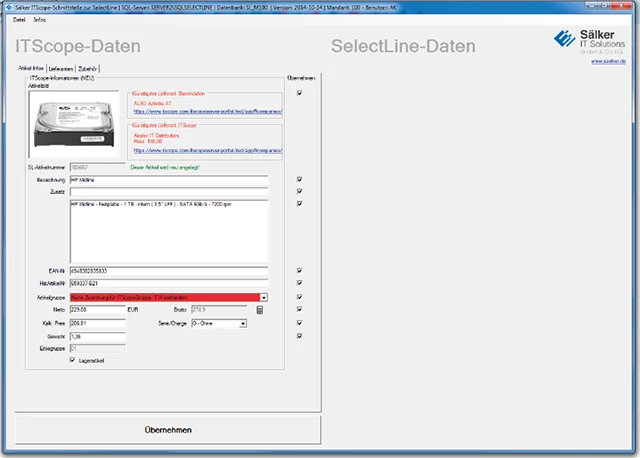Toggle Übernehmen checkbox for long description
The width and height of the screenshot is (640, 458).
coord(300,203)
